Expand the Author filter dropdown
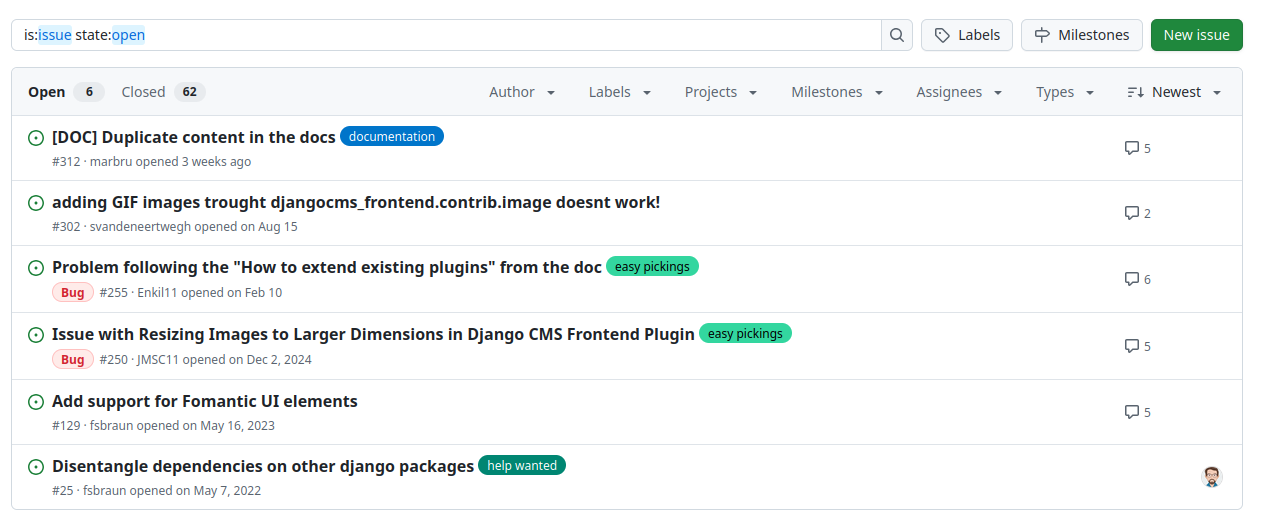 click(x=522, y=92)
